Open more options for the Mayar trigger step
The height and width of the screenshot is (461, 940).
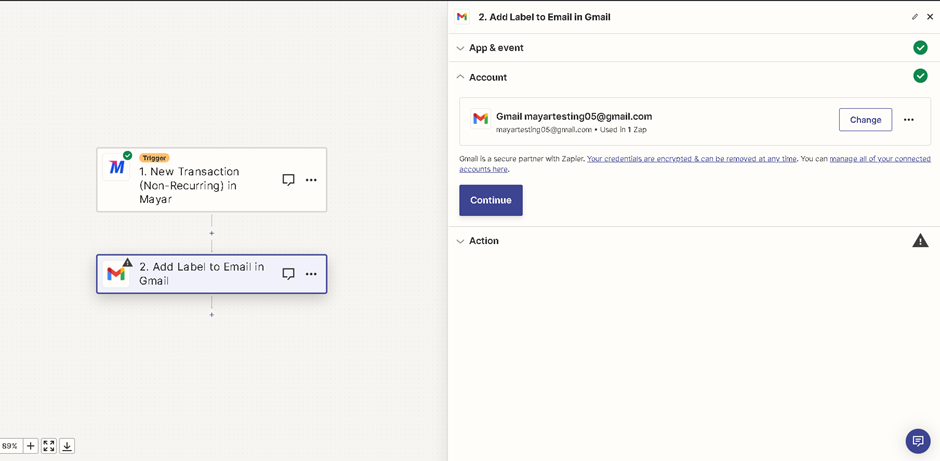(x=311, y=180)
